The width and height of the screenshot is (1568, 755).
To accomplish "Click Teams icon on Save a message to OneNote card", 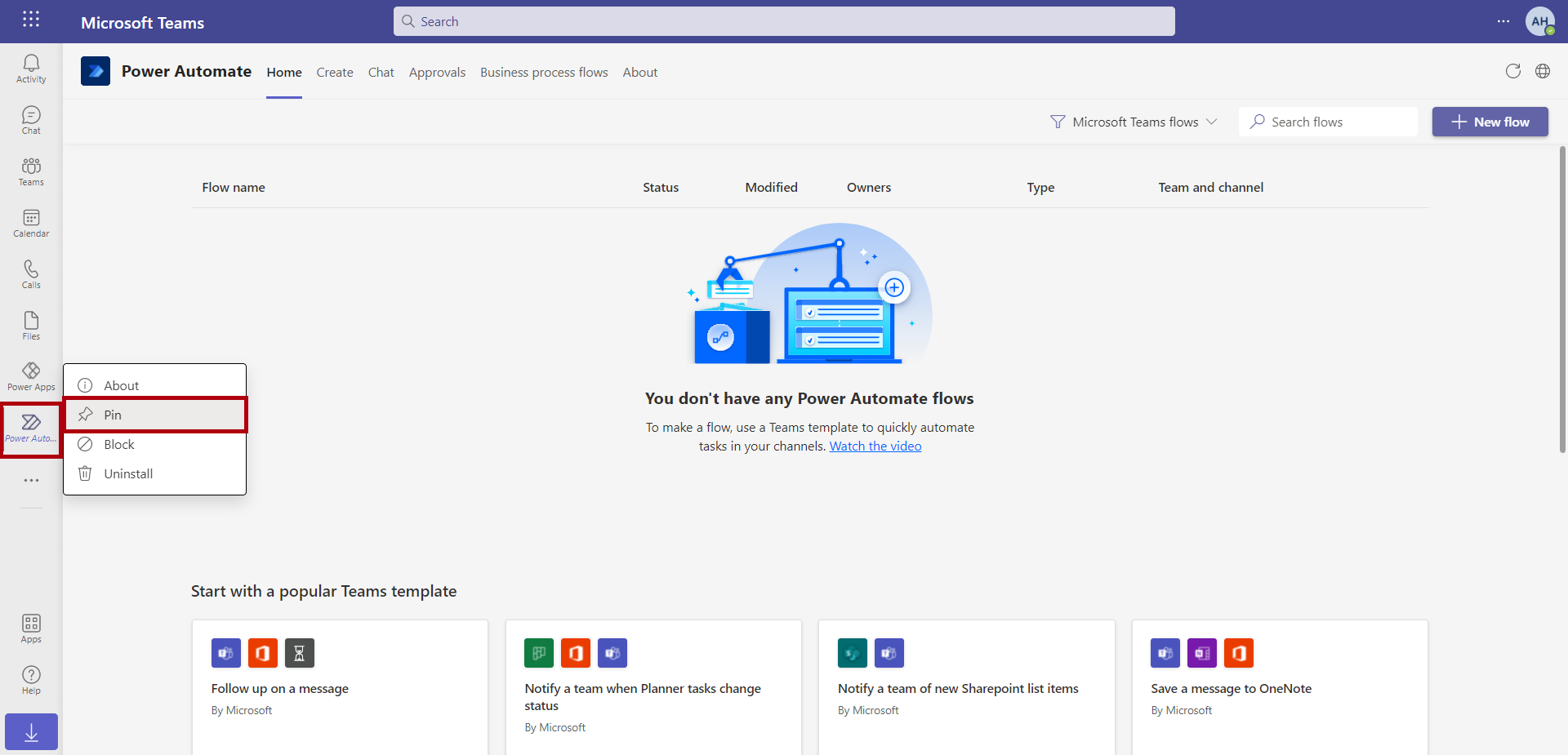I will click(1165, 653).
